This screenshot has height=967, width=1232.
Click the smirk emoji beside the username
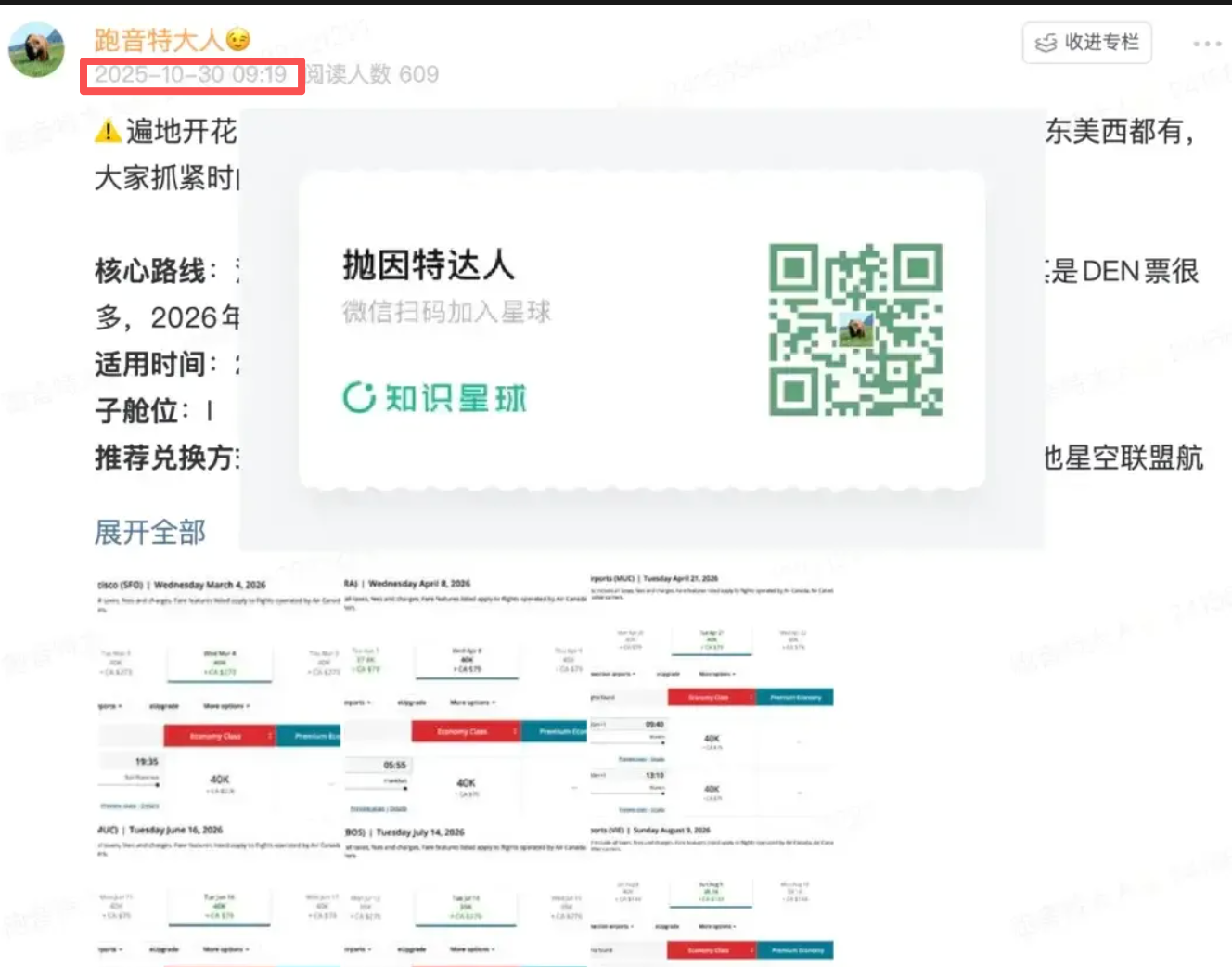239,39
